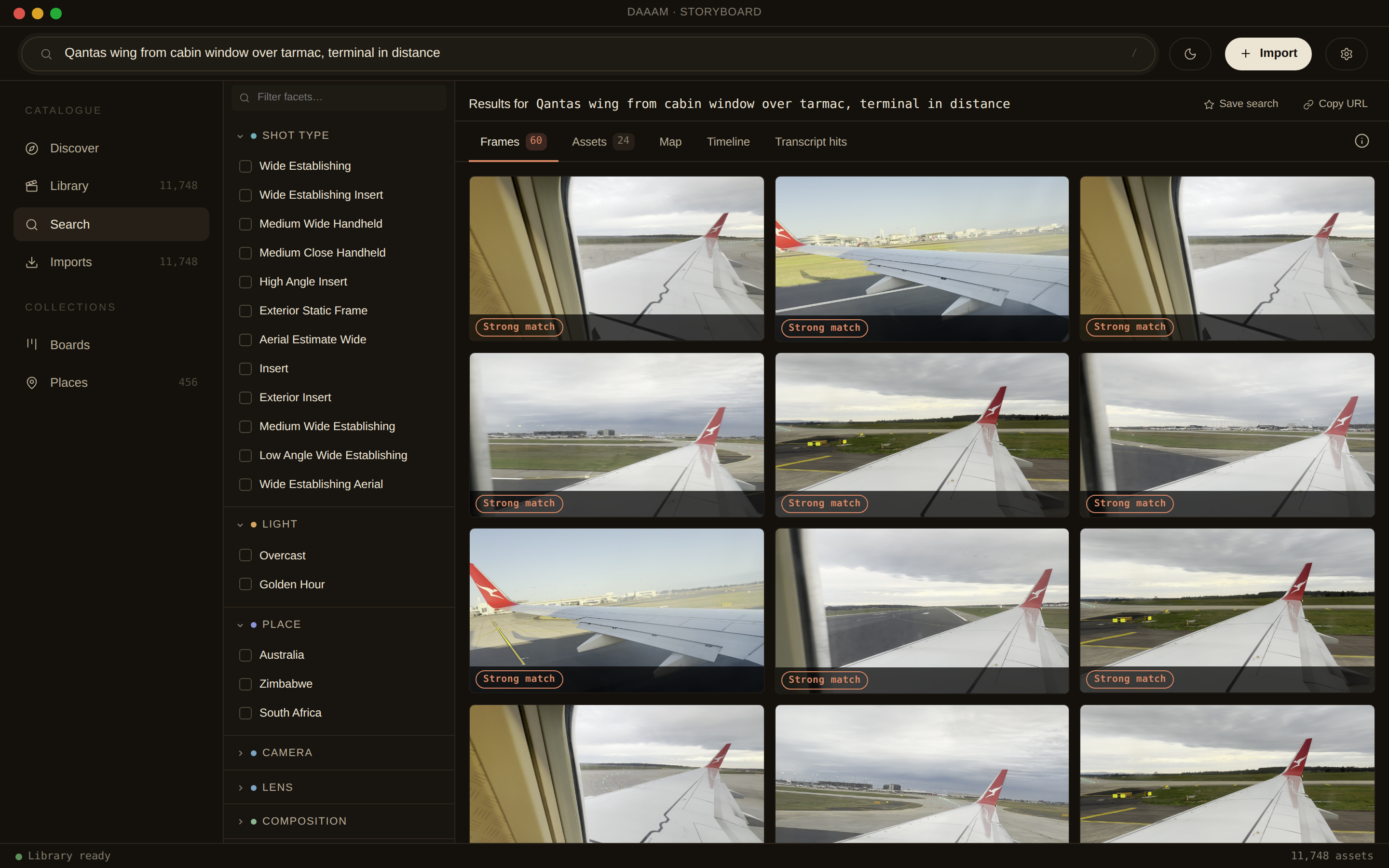
Task: Check Aerial Estimate Wide facet
Action: (245, 340)
